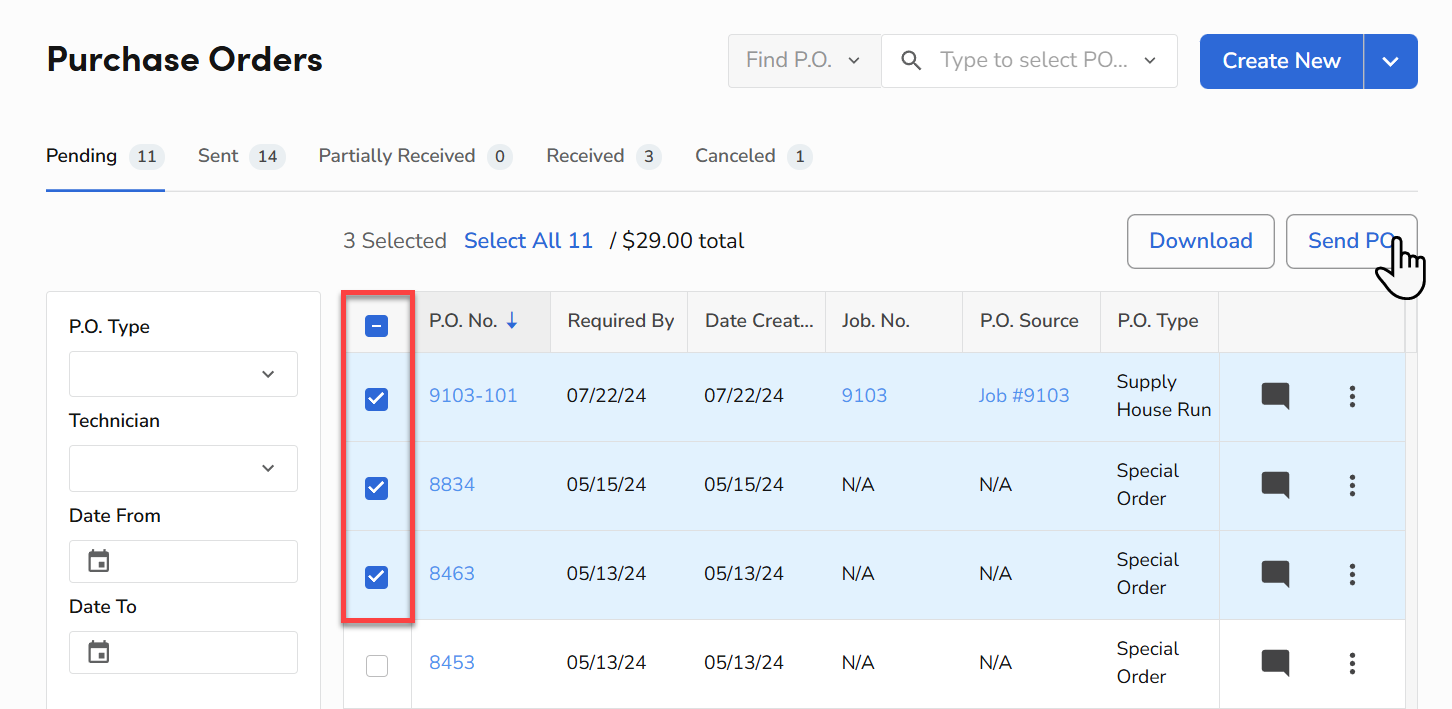Switch to the Canceled tab
This screenshot has width=1452, height=709.
pyautogui.click(x=736, y=156)
